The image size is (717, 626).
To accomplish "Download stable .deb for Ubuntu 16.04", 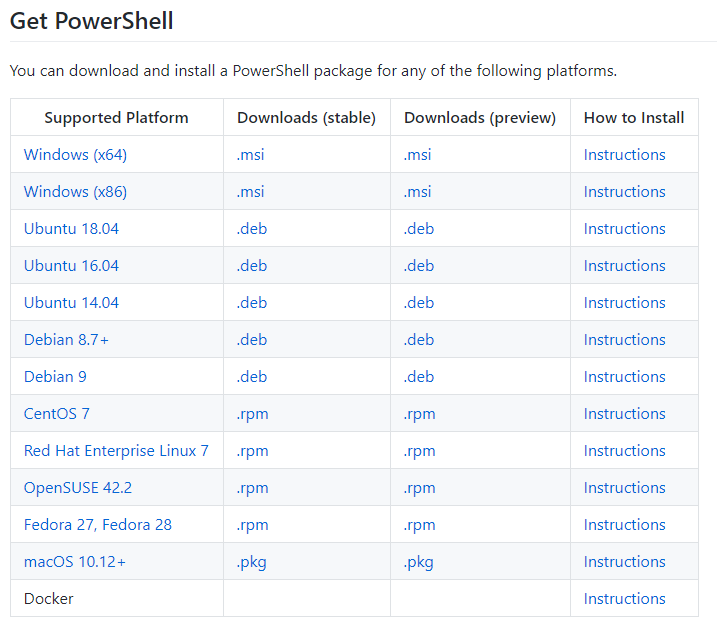I will [x=252, y=266].
